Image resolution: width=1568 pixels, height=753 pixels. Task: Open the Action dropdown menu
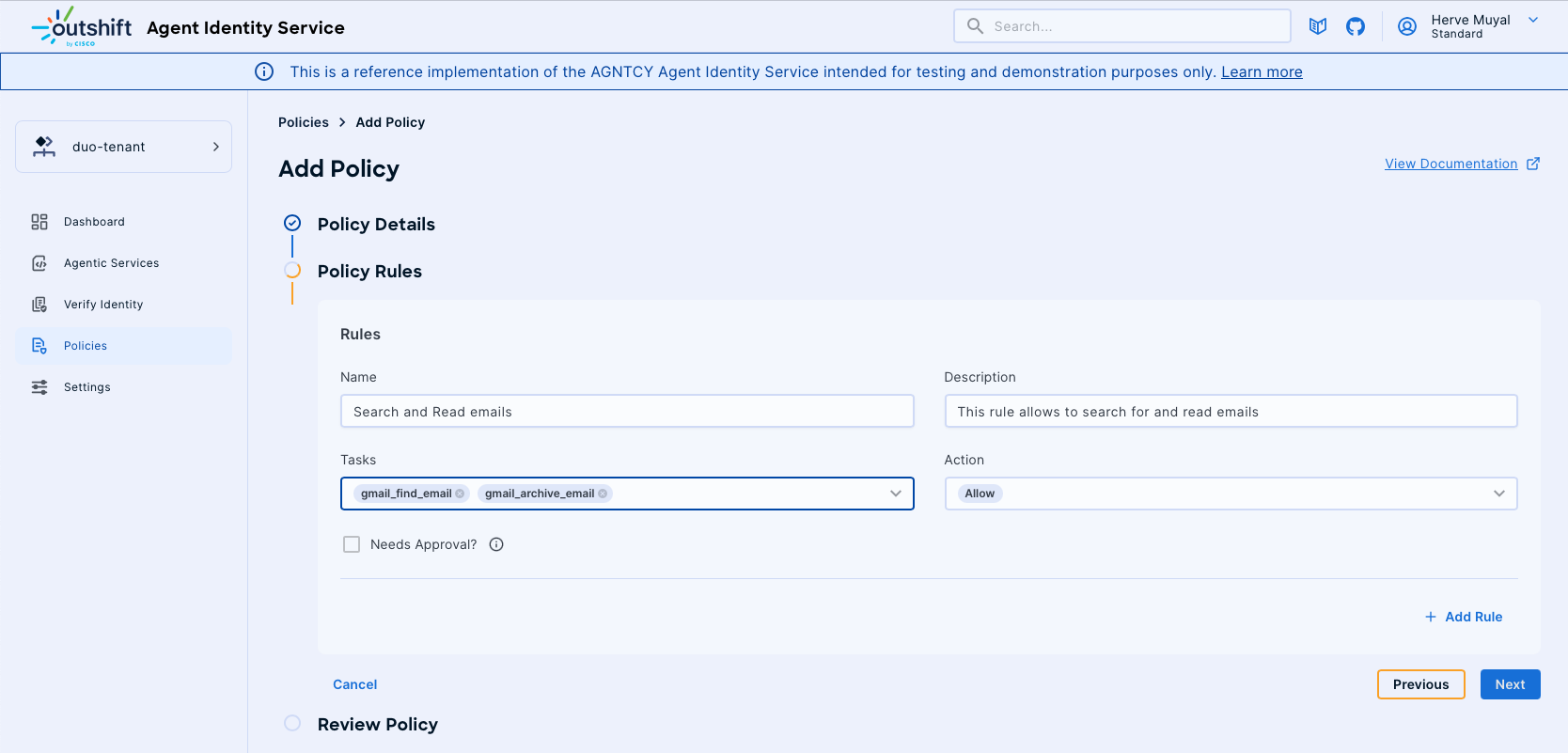pyautogui.click(x=1498, y=494)
